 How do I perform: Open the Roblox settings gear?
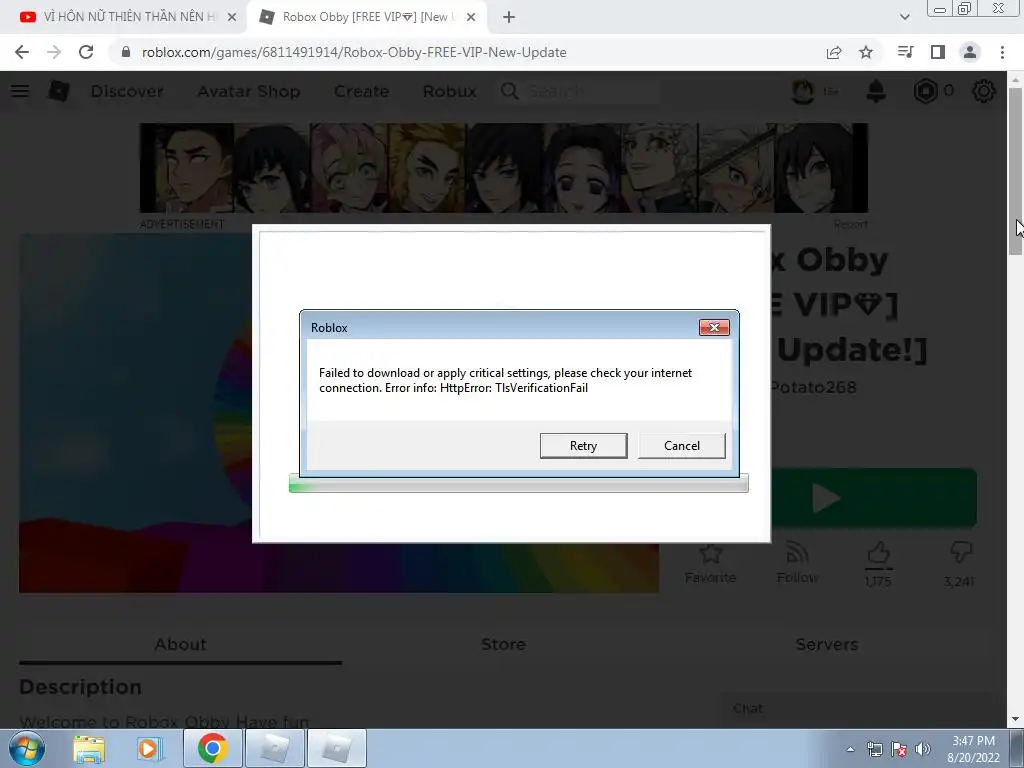[x=984, y=91]
